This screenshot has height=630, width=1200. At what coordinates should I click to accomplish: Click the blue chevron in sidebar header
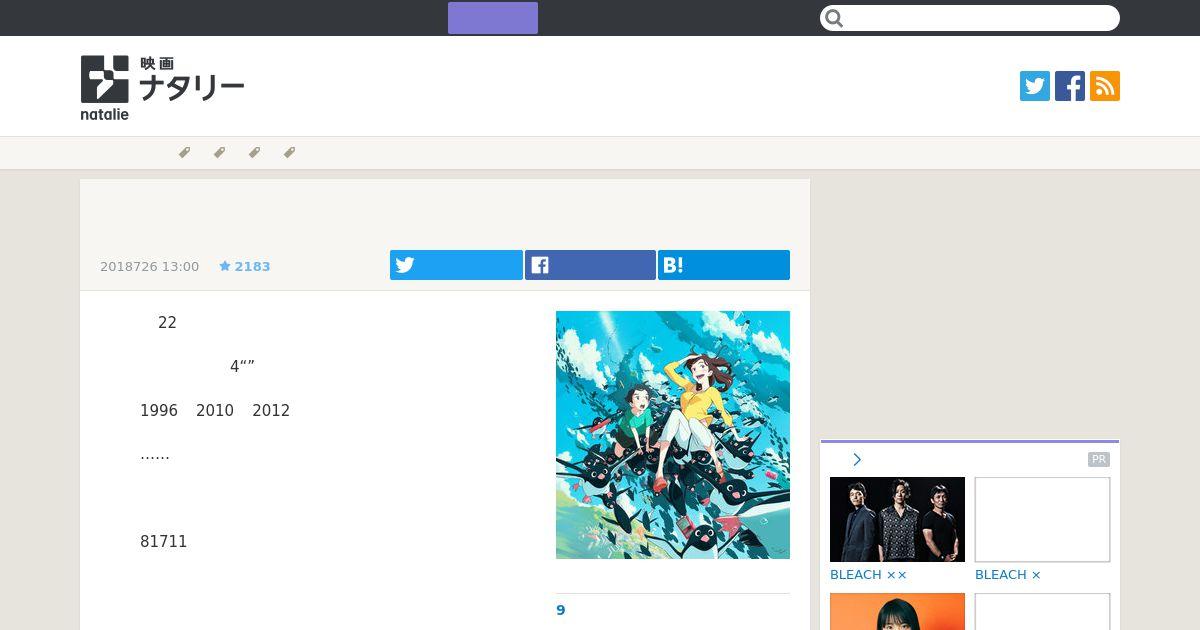coord(857,460)
